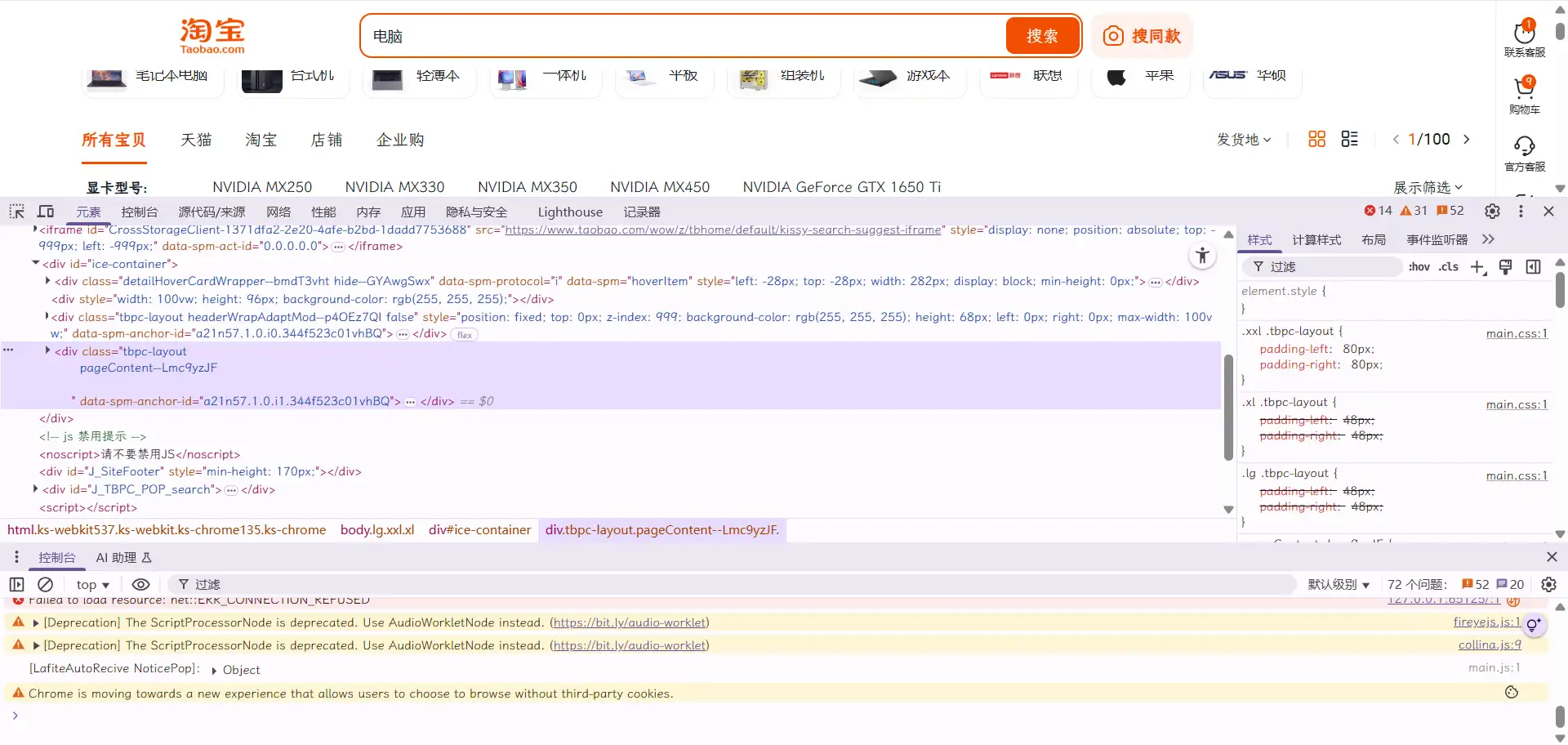
Task: Open the 购物车 shopping cart icon
Action: [x=1525, y=95]
